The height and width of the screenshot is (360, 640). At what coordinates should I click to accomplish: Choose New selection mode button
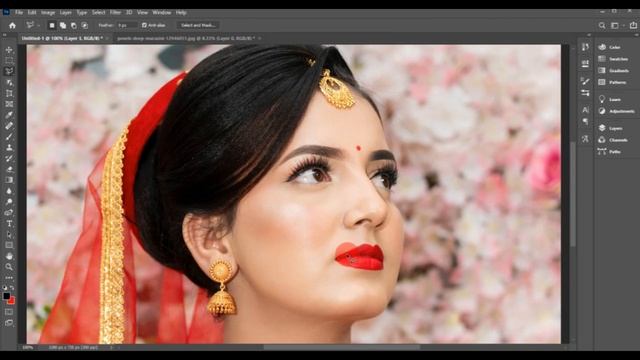pos(52,25)
